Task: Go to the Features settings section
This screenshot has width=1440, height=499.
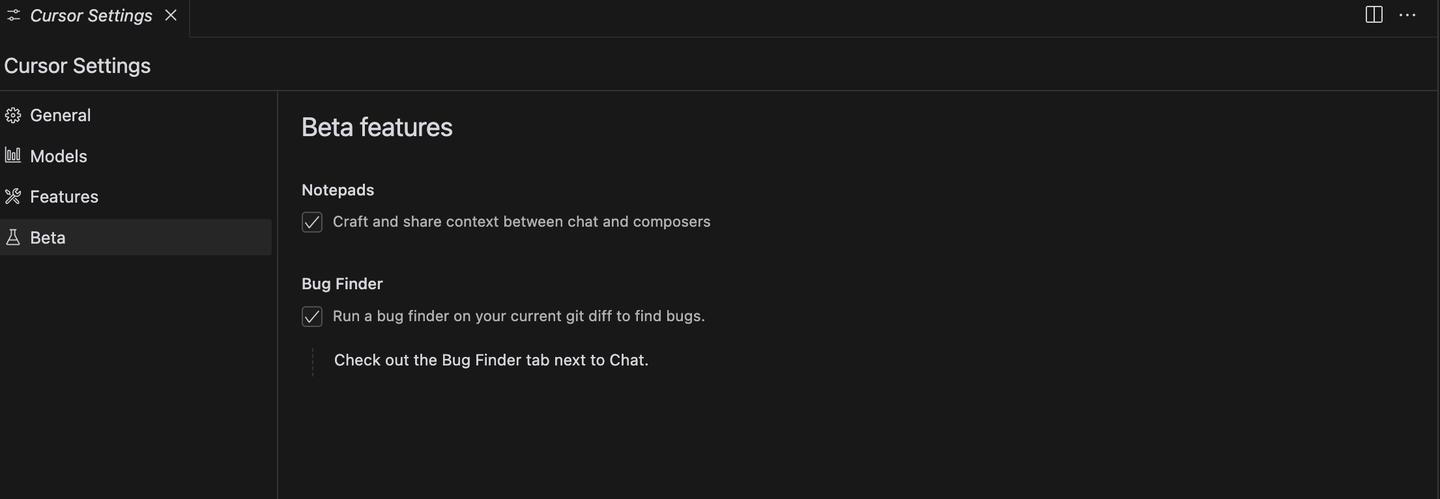Action: click(64, 197)
